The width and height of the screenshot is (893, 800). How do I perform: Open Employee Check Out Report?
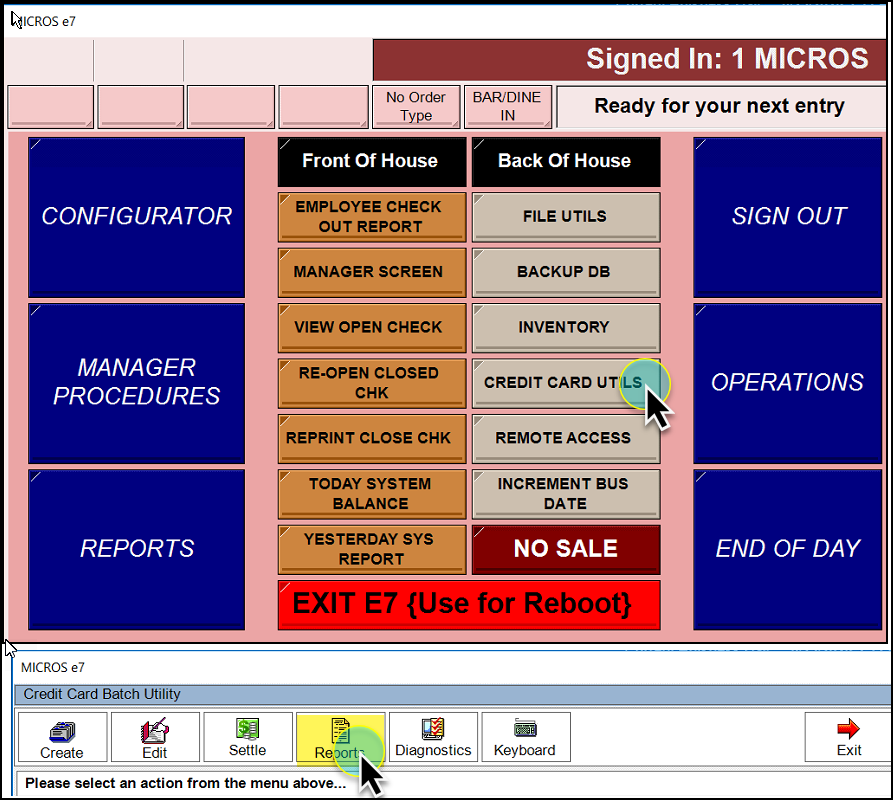(371, 217)
